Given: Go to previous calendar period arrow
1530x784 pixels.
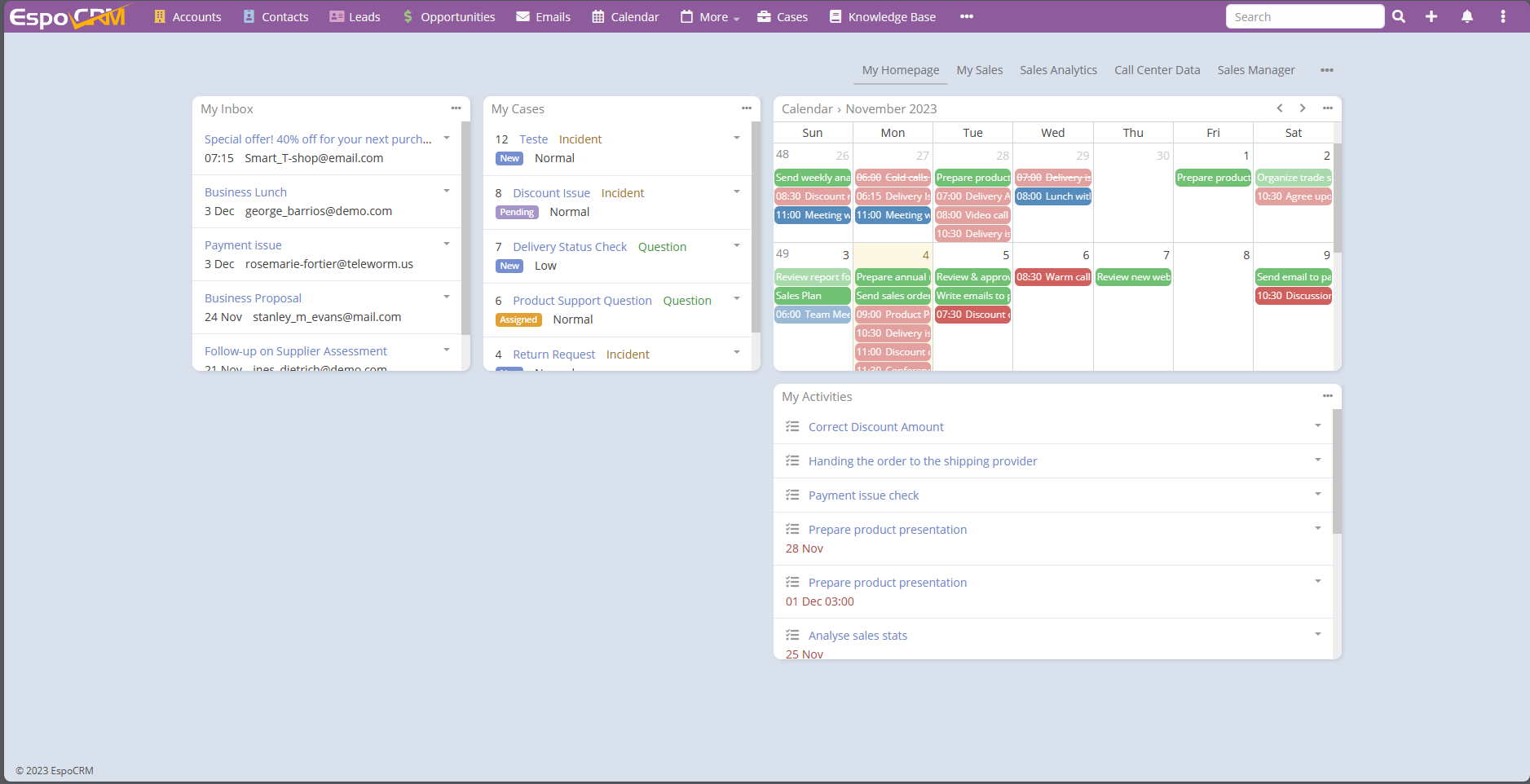Looking at the screenshot, I should [1280, 108].
